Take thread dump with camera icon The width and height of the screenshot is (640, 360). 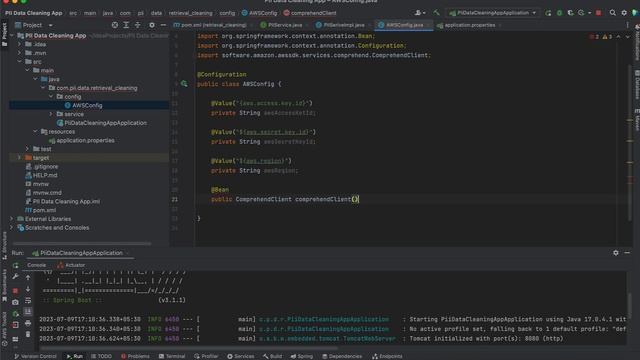click(16, 302)
